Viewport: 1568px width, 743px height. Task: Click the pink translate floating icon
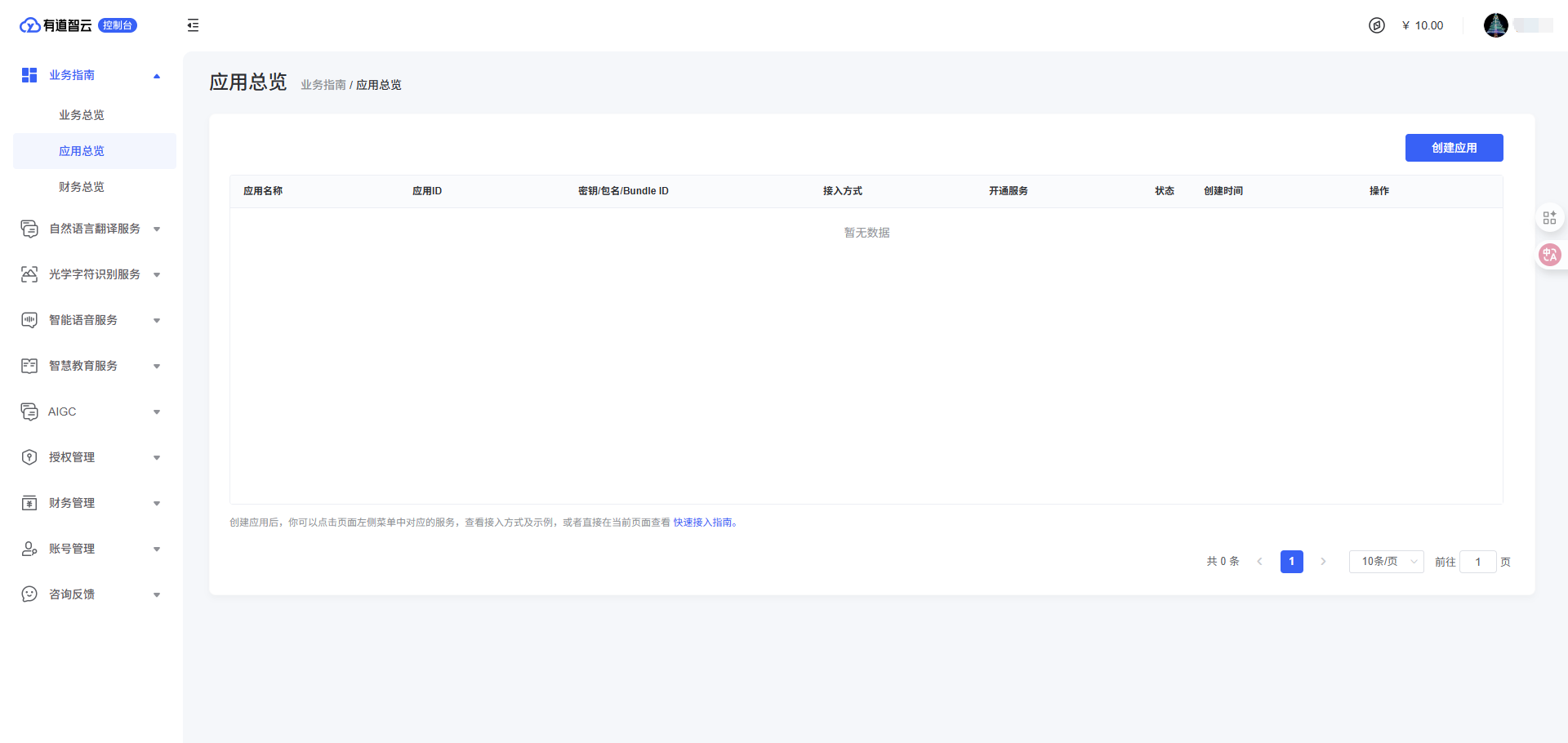[1549, 255]
